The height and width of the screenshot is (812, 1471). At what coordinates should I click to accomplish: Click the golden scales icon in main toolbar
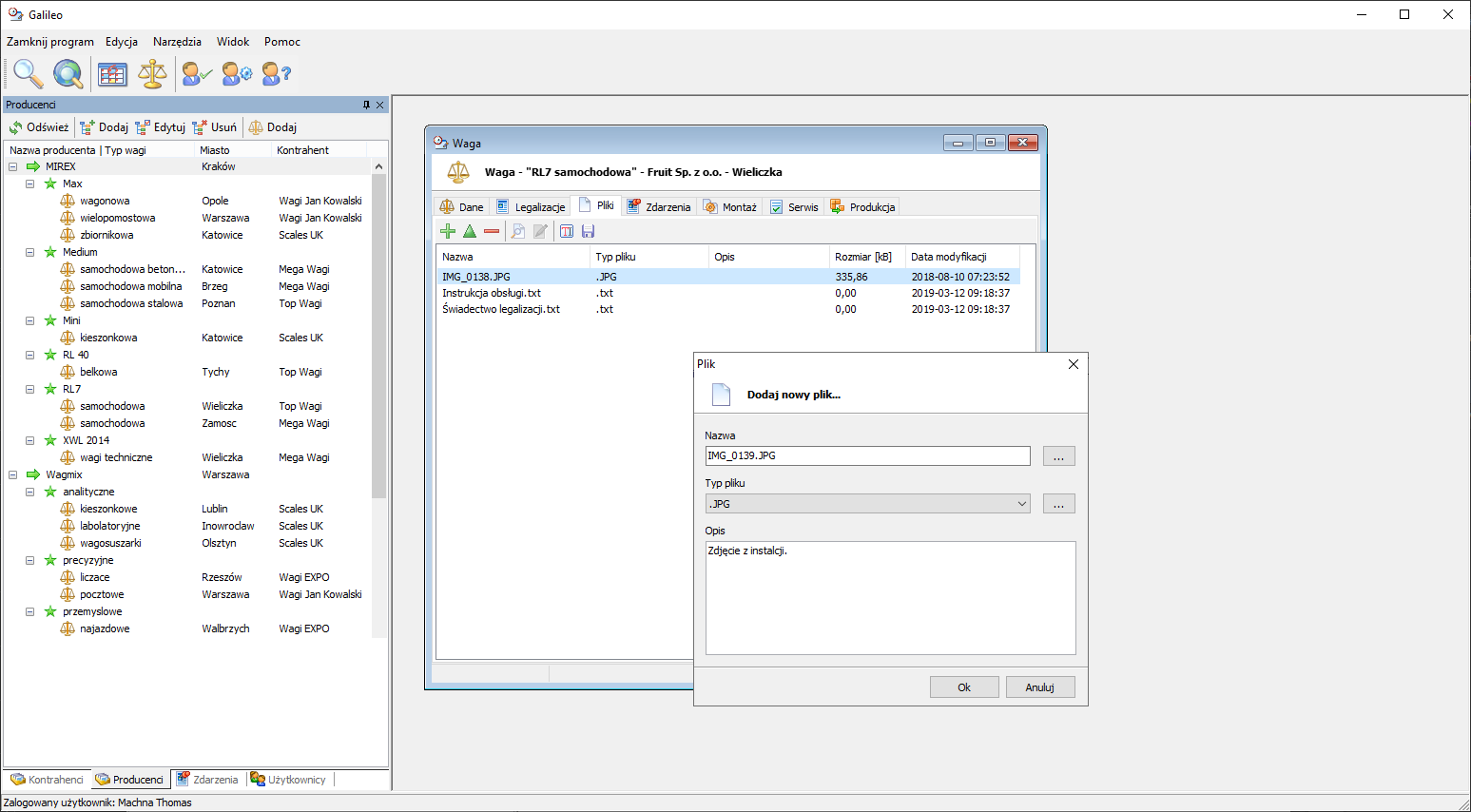coord(152,73)
